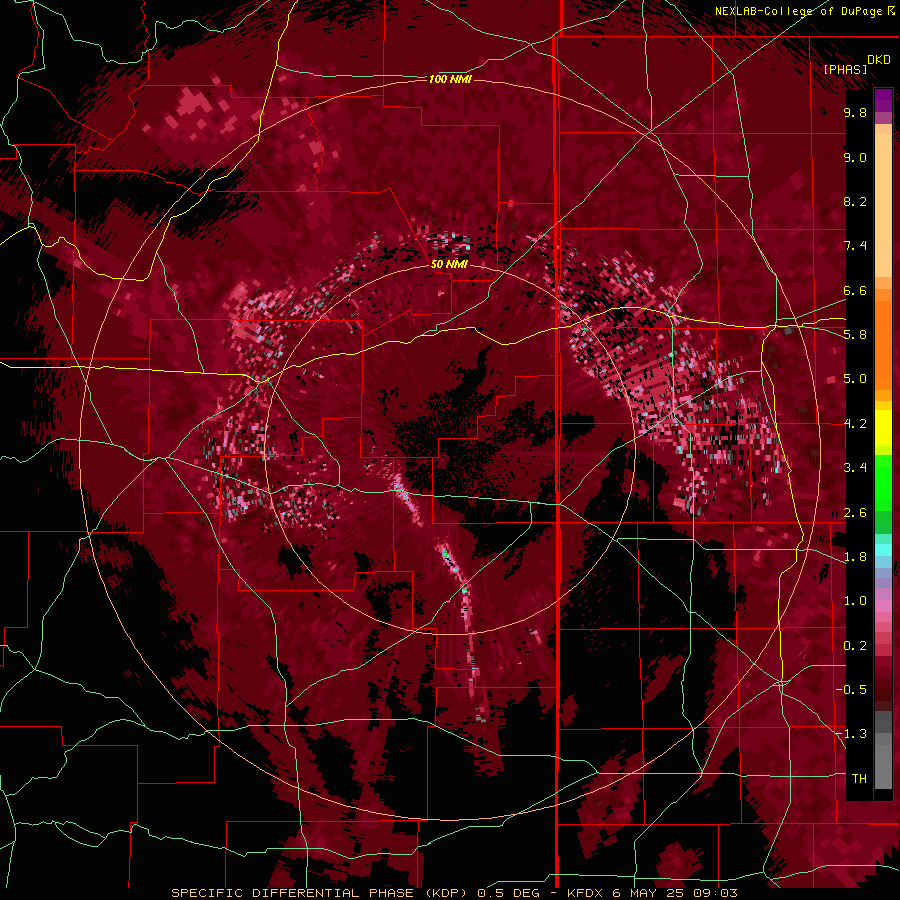900x900 pixels.
Task: Click the 6.6 scale label
Action: point(855,290)
